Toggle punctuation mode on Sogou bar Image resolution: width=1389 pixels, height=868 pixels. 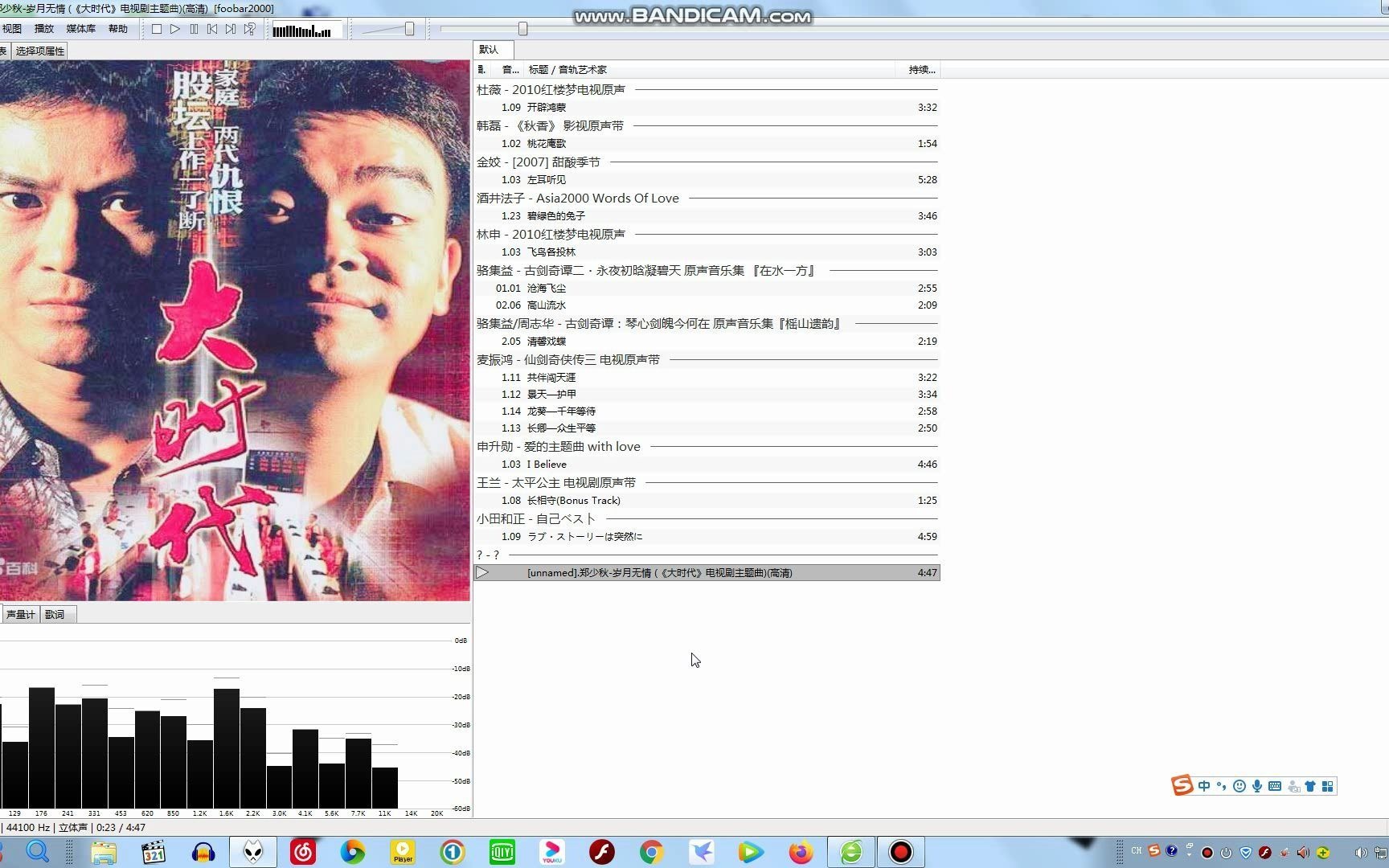coord(1221,786)
